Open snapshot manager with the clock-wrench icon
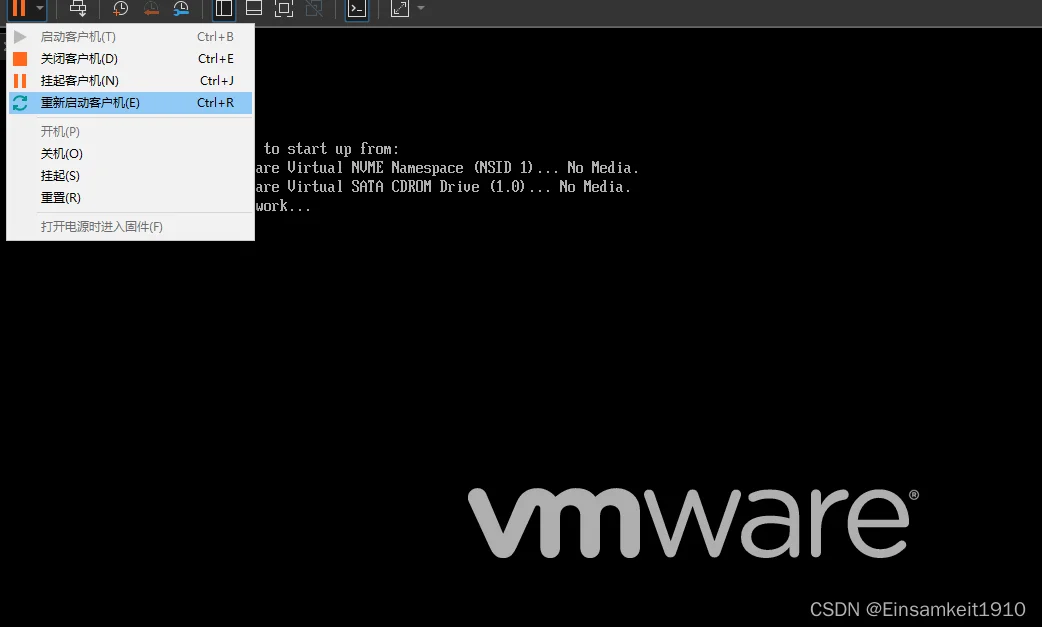1042x627 pixels. pyautogui.click(x=181, y=8)
